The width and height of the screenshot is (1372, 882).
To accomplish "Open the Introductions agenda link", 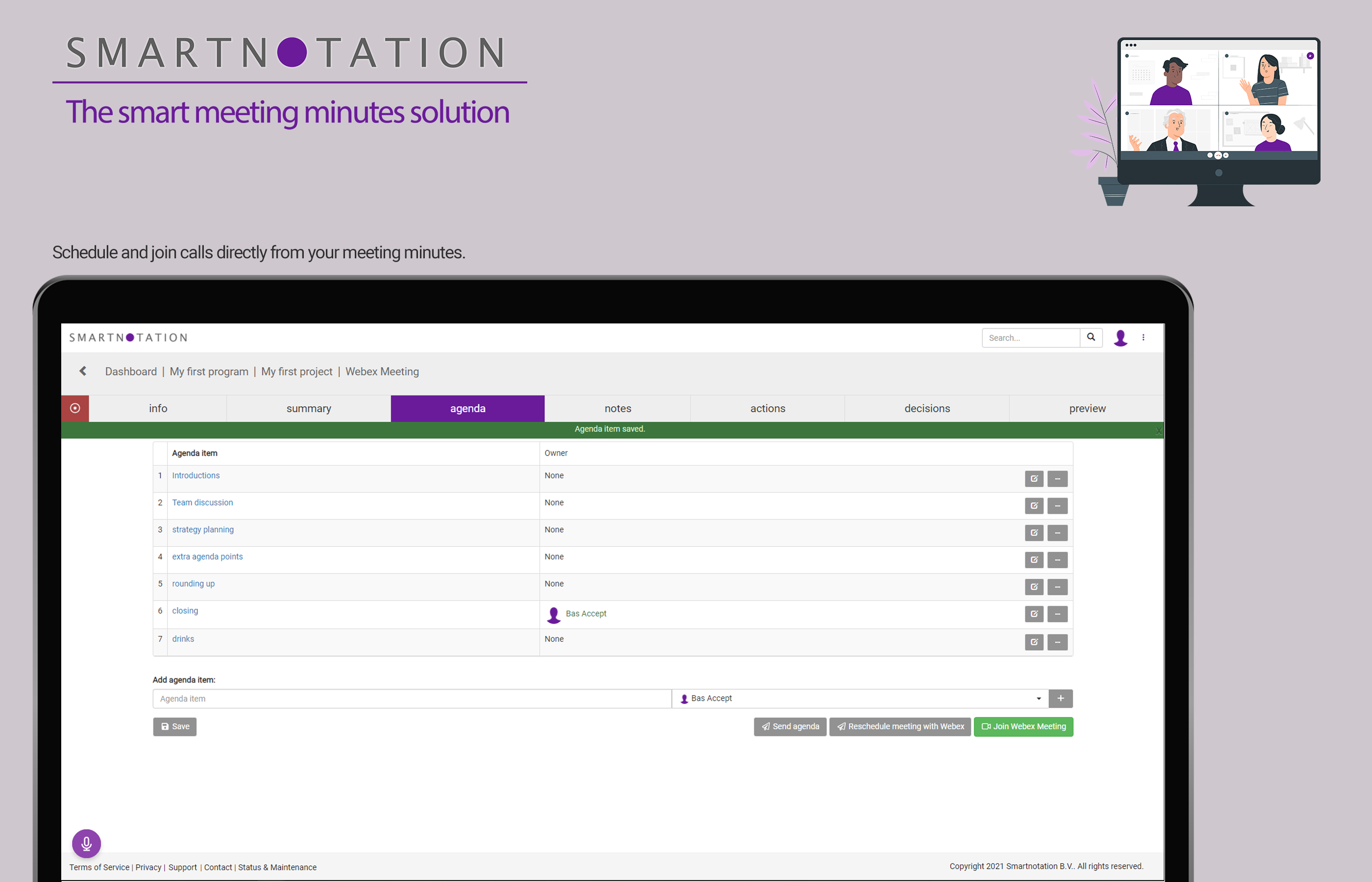I will point(196,475).
